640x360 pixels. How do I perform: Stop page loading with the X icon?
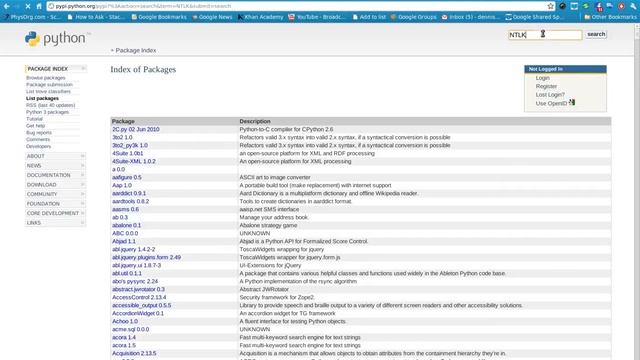point(28,6)
